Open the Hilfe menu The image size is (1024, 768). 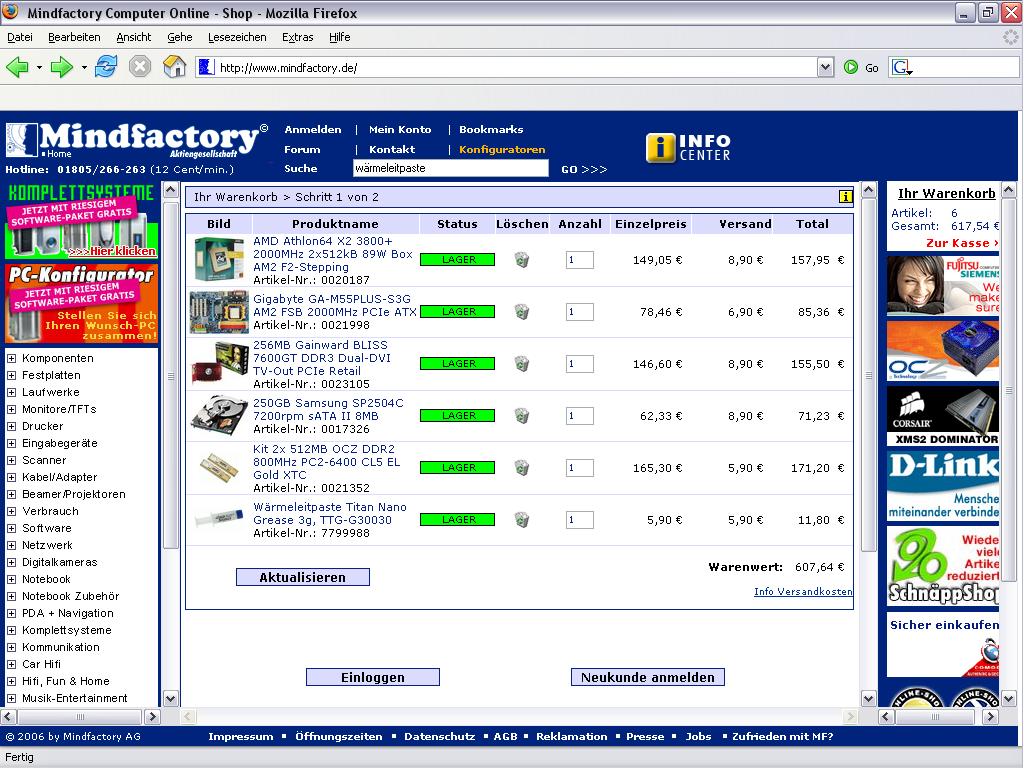[x=340, y=37]
